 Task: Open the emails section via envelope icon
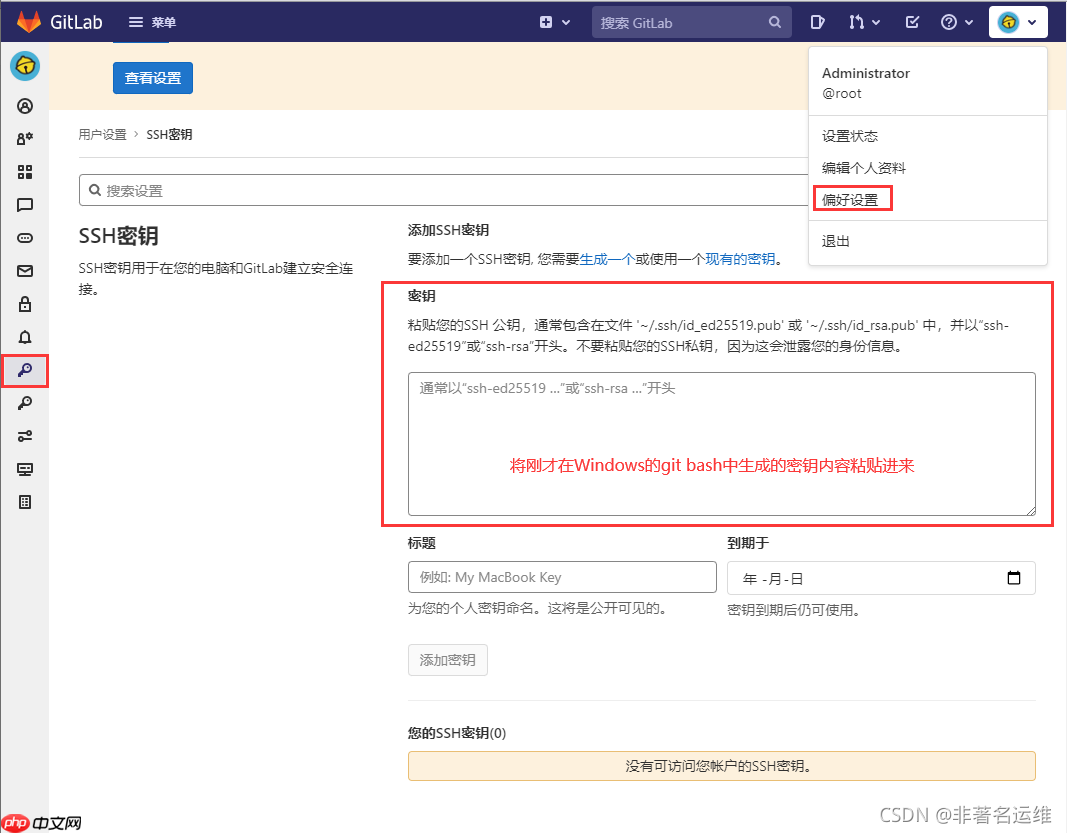coord(25,271)
